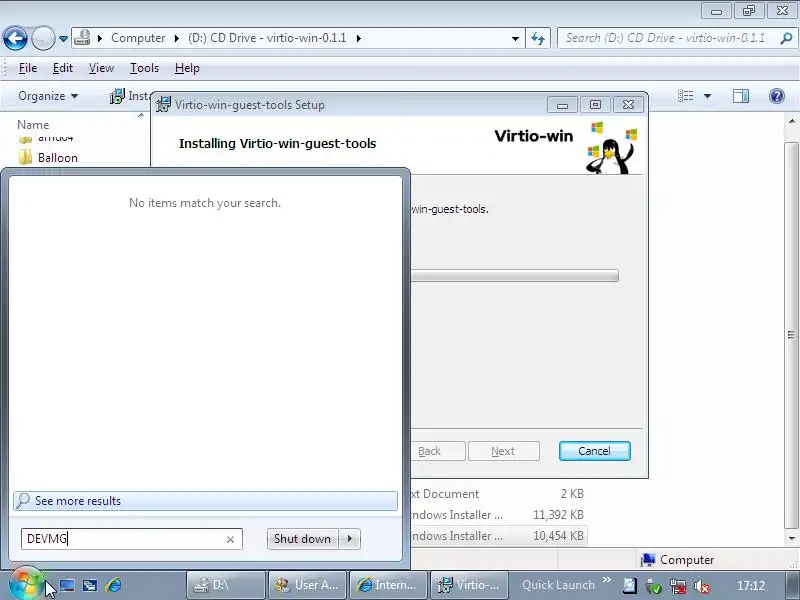The image size is (800, 600).
Task: Open the Edit menu
Action: point(62,68)
